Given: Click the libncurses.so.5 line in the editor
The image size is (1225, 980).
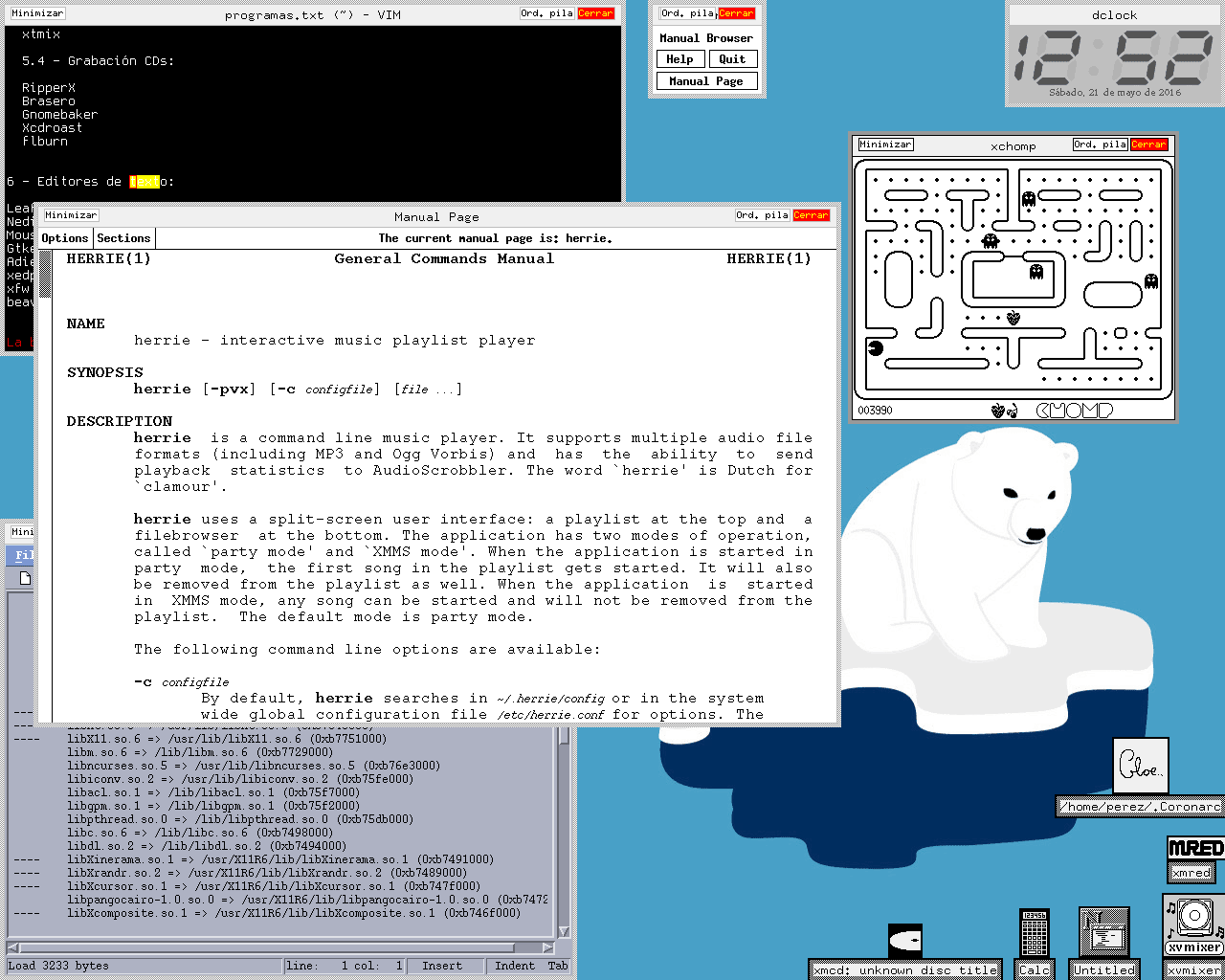Looking at the screenshot, I should click(x=254, y=766).
